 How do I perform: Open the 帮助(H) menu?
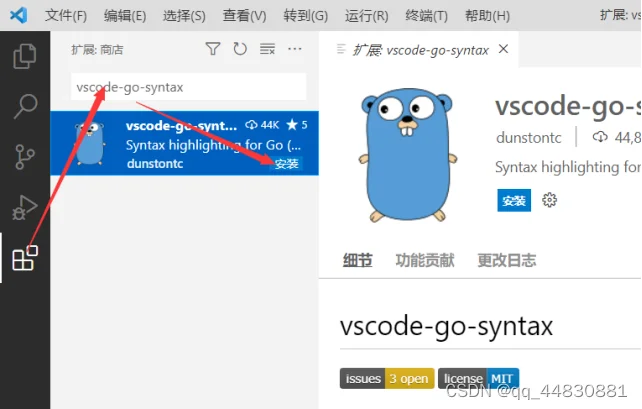click(x=487, y=16)
